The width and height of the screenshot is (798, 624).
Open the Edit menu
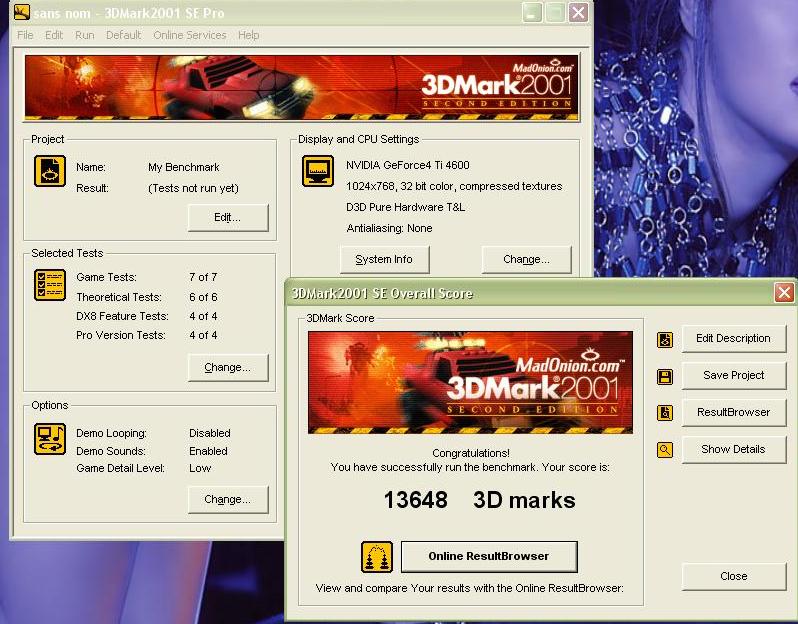(x=53, y=35)
